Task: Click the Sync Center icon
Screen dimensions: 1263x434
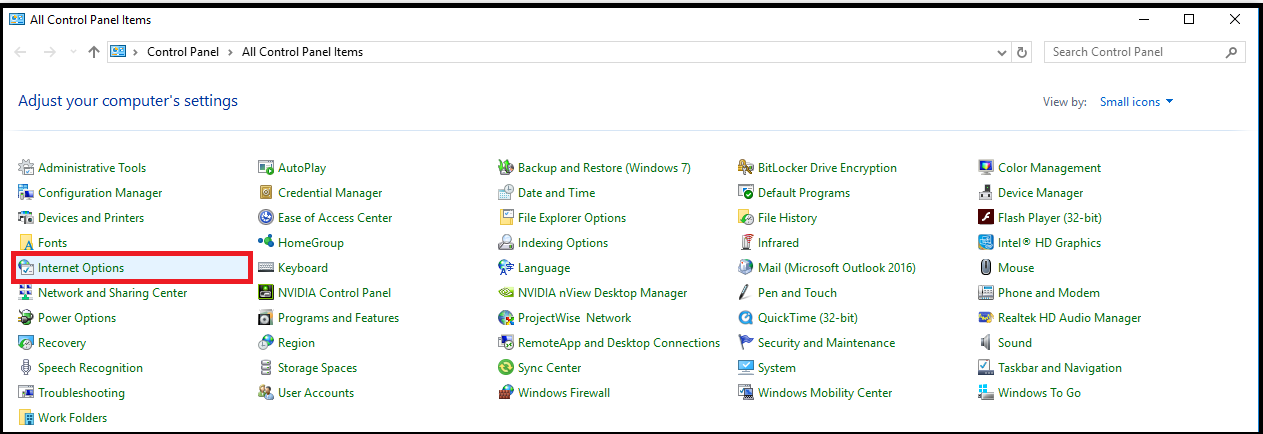Action: 506,368
